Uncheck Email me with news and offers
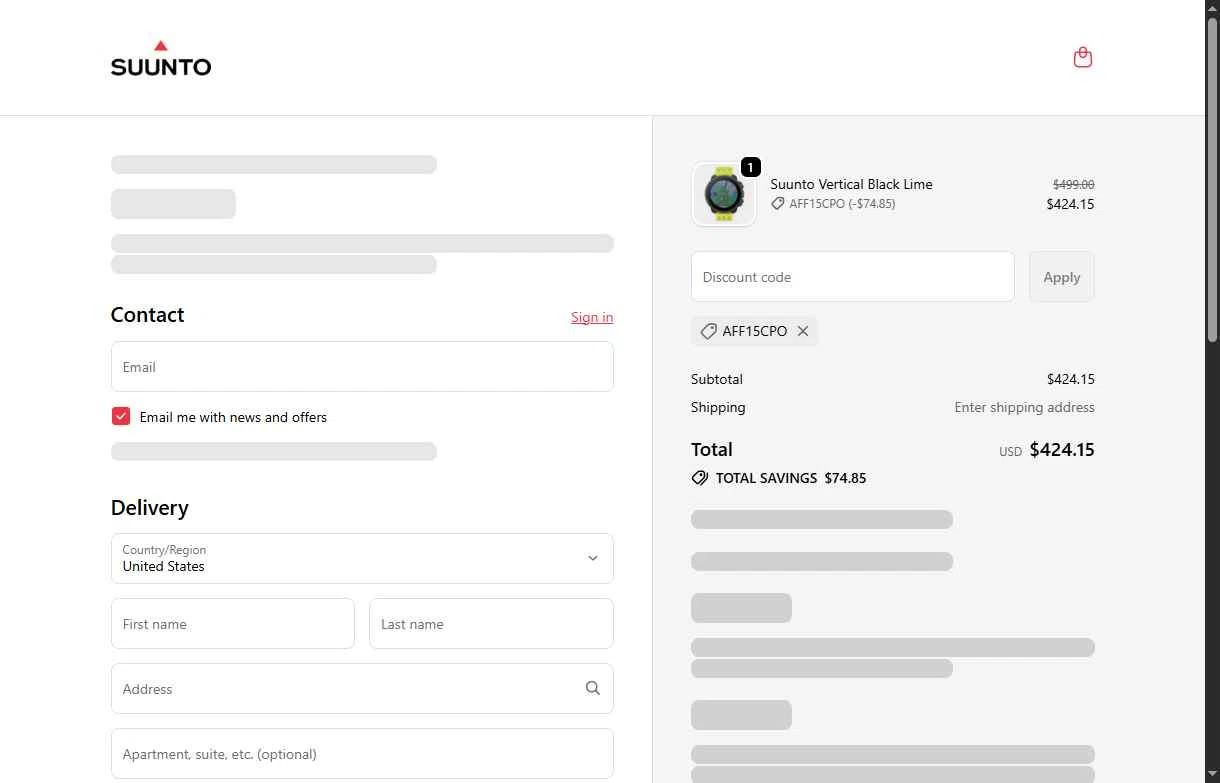 [121, 416]
